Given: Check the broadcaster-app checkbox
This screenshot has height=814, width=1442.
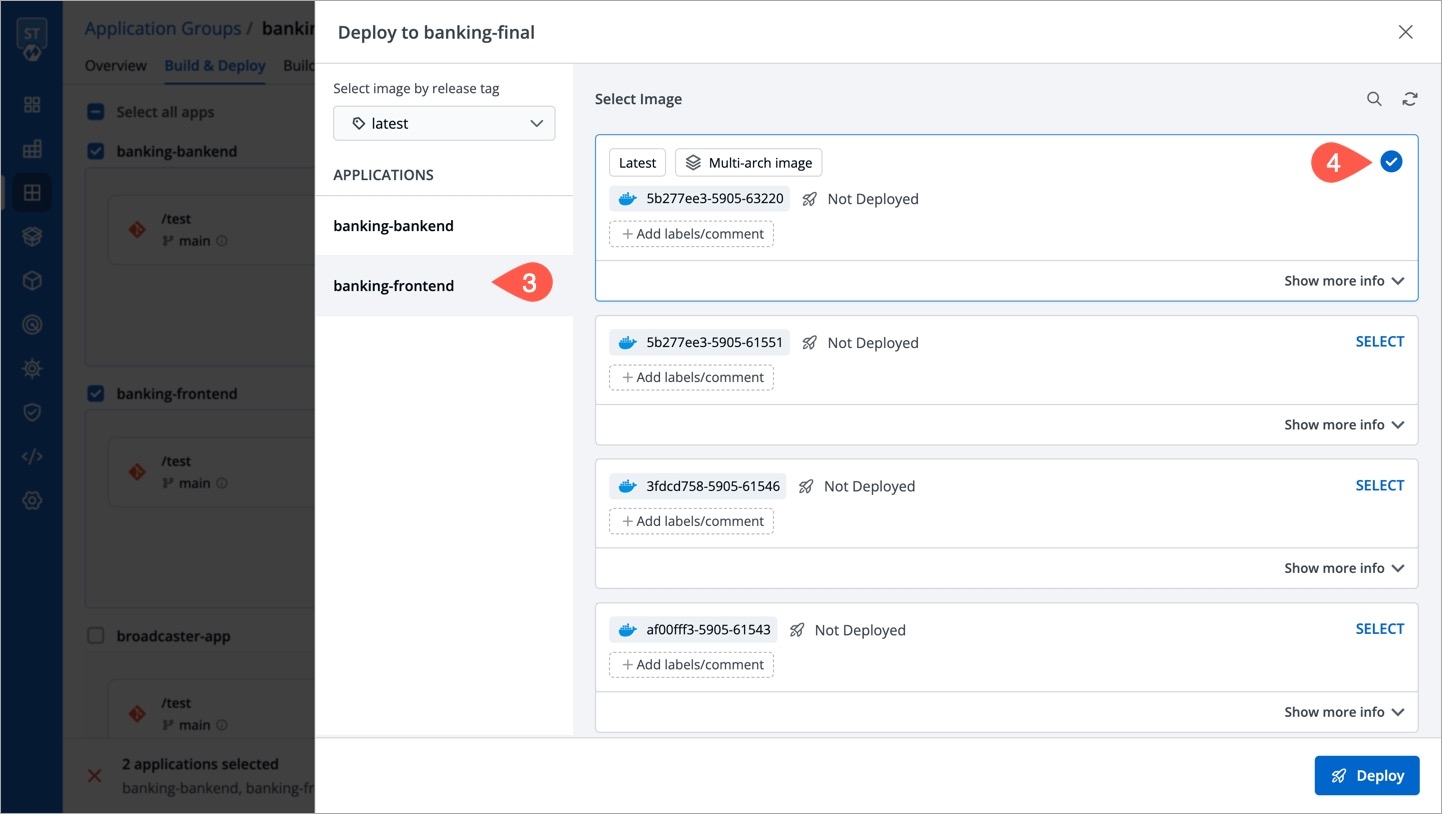Looking at the screenshot, I should point(96,636).
